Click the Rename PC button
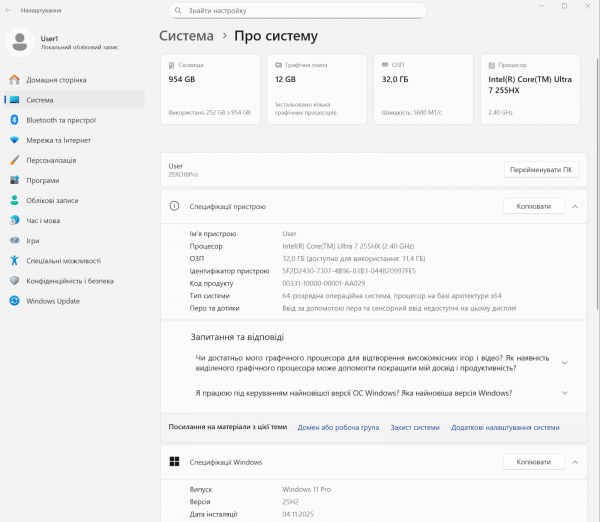This screenshot has width=600, height=522. 541,170
